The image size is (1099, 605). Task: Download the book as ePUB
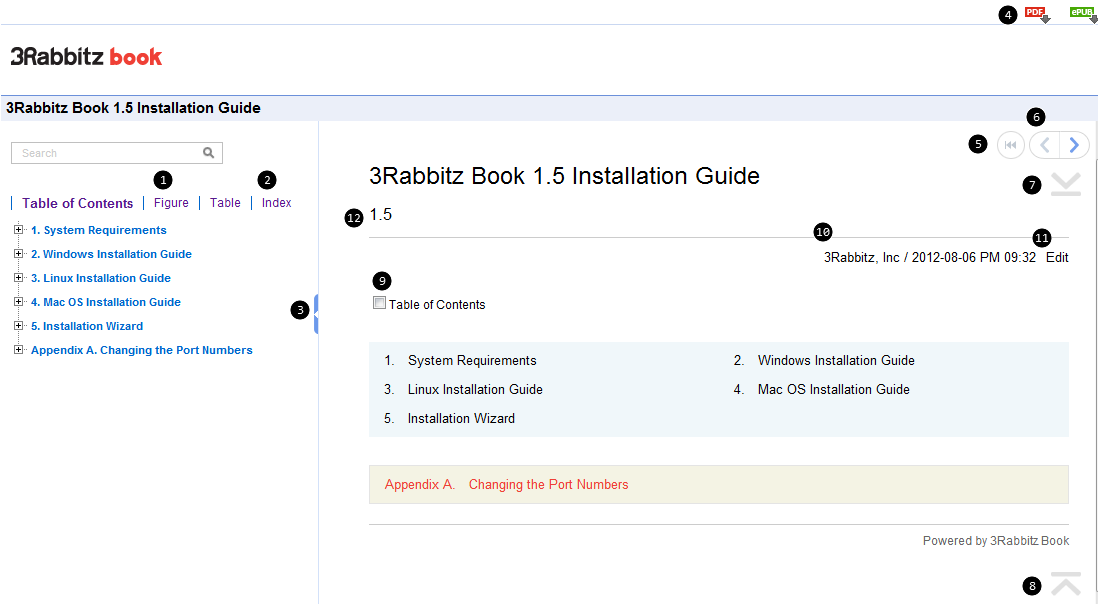(1083, 14)
